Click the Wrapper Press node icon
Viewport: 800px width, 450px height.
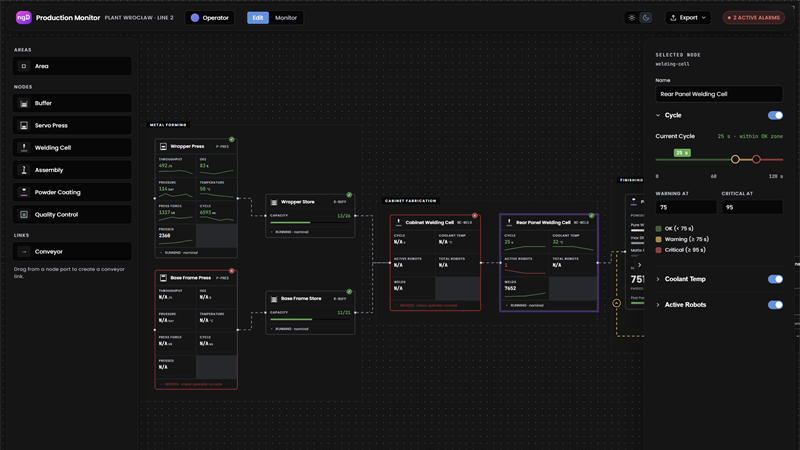point(163,146)
